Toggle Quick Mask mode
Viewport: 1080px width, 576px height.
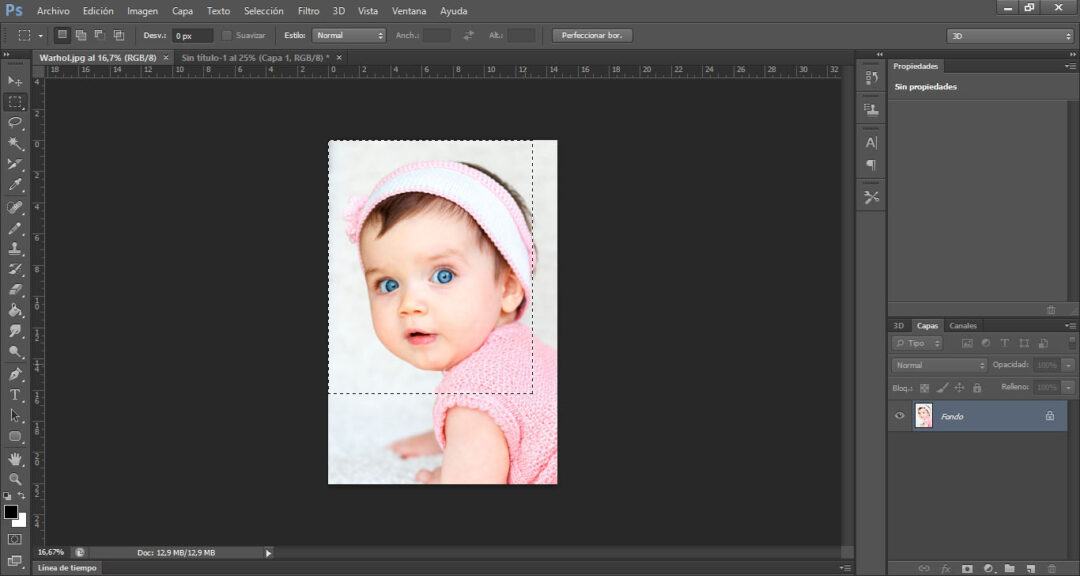click(x=14, y=539)
